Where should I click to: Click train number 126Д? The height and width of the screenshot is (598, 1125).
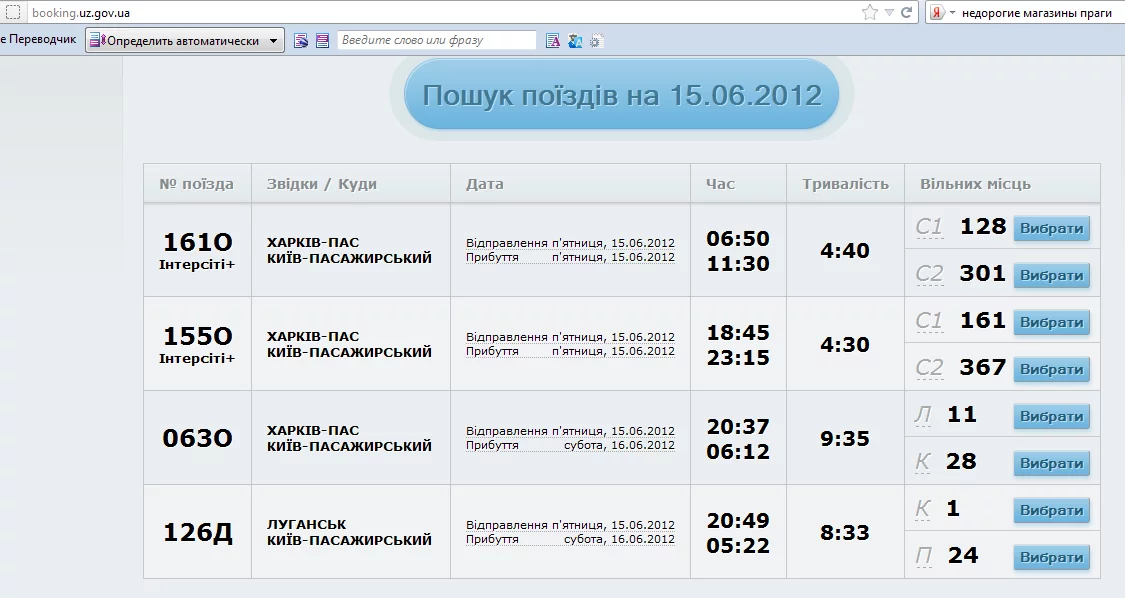[x=198, y=532]
